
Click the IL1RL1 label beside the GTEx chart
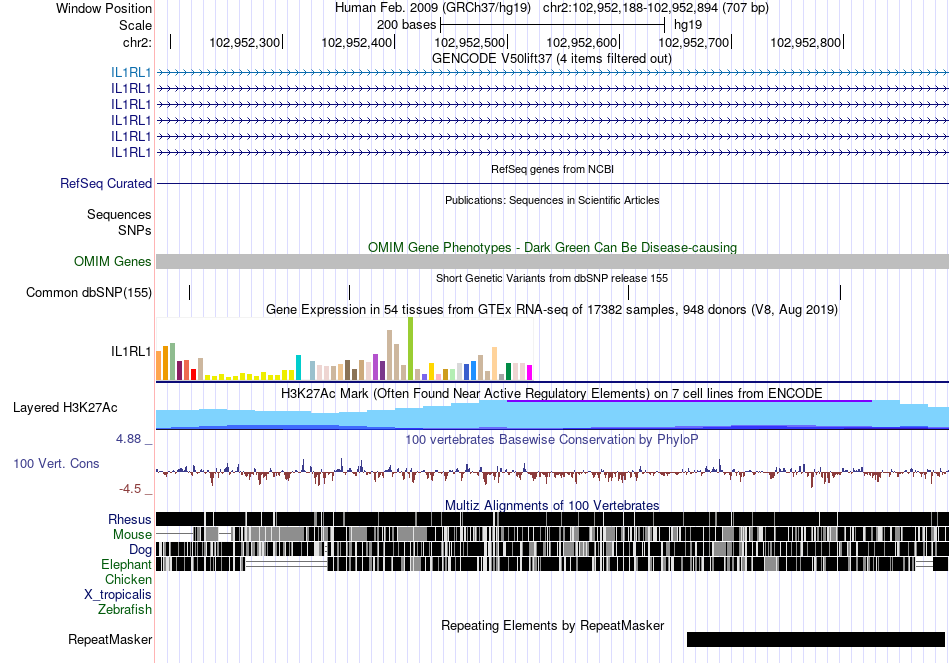tap(131, 351)
